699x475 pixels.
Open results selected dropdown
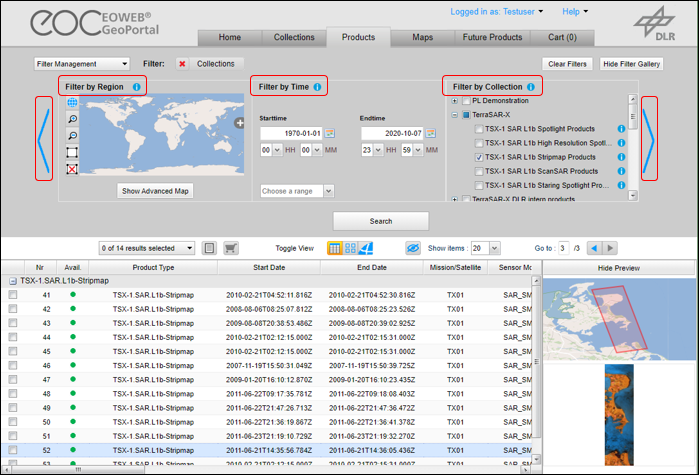point(147,248)
